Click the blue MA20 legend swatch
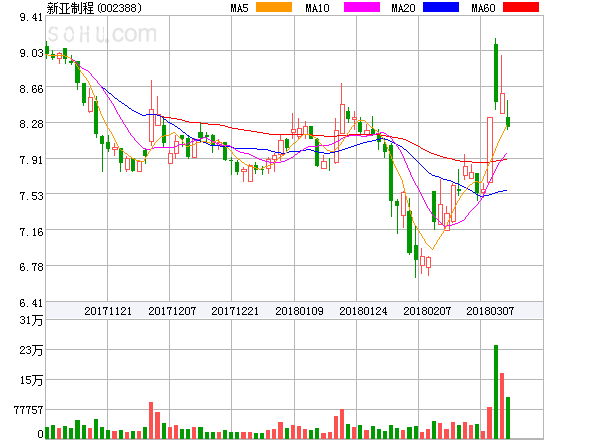This screenshot has width=600, height=440. [x=441, y=7]
